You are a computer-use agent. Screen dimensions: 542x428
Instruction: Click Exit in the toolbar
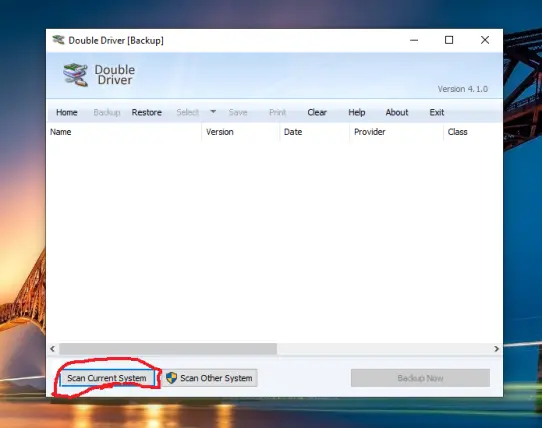coord(437,112)
